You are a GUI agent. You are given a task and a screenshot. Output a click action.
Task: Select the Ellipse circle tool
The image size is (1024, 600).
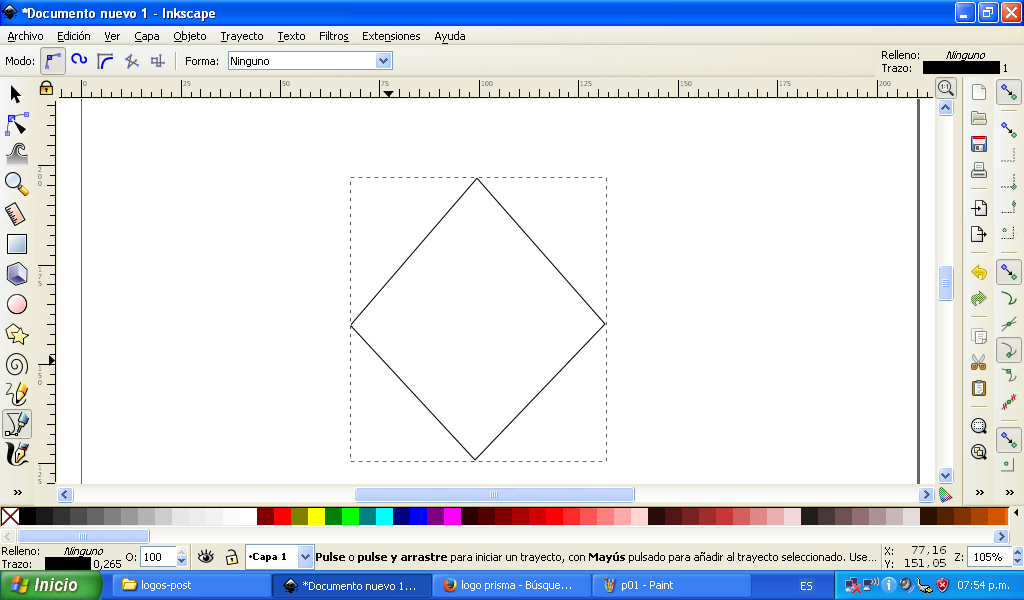coord(16,304)
